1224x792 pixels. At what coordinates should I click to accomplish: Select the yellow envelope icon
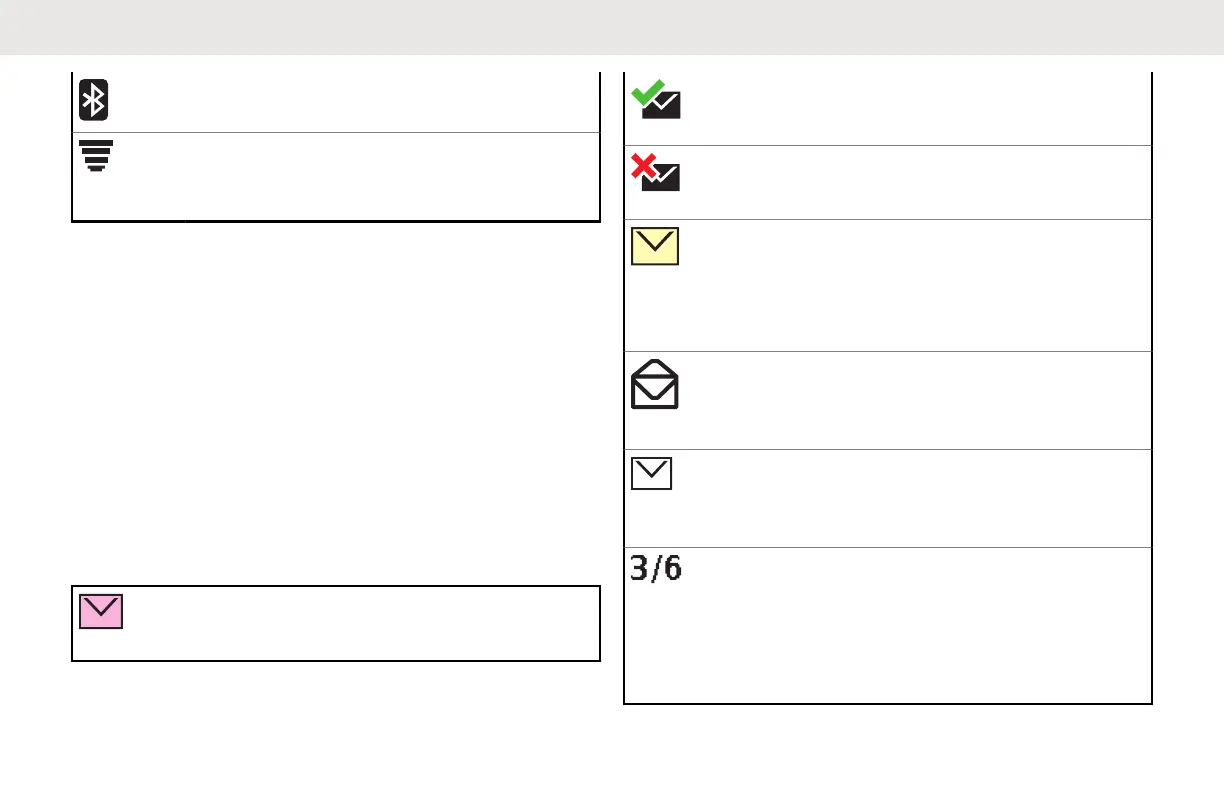[x=655, y=246]
